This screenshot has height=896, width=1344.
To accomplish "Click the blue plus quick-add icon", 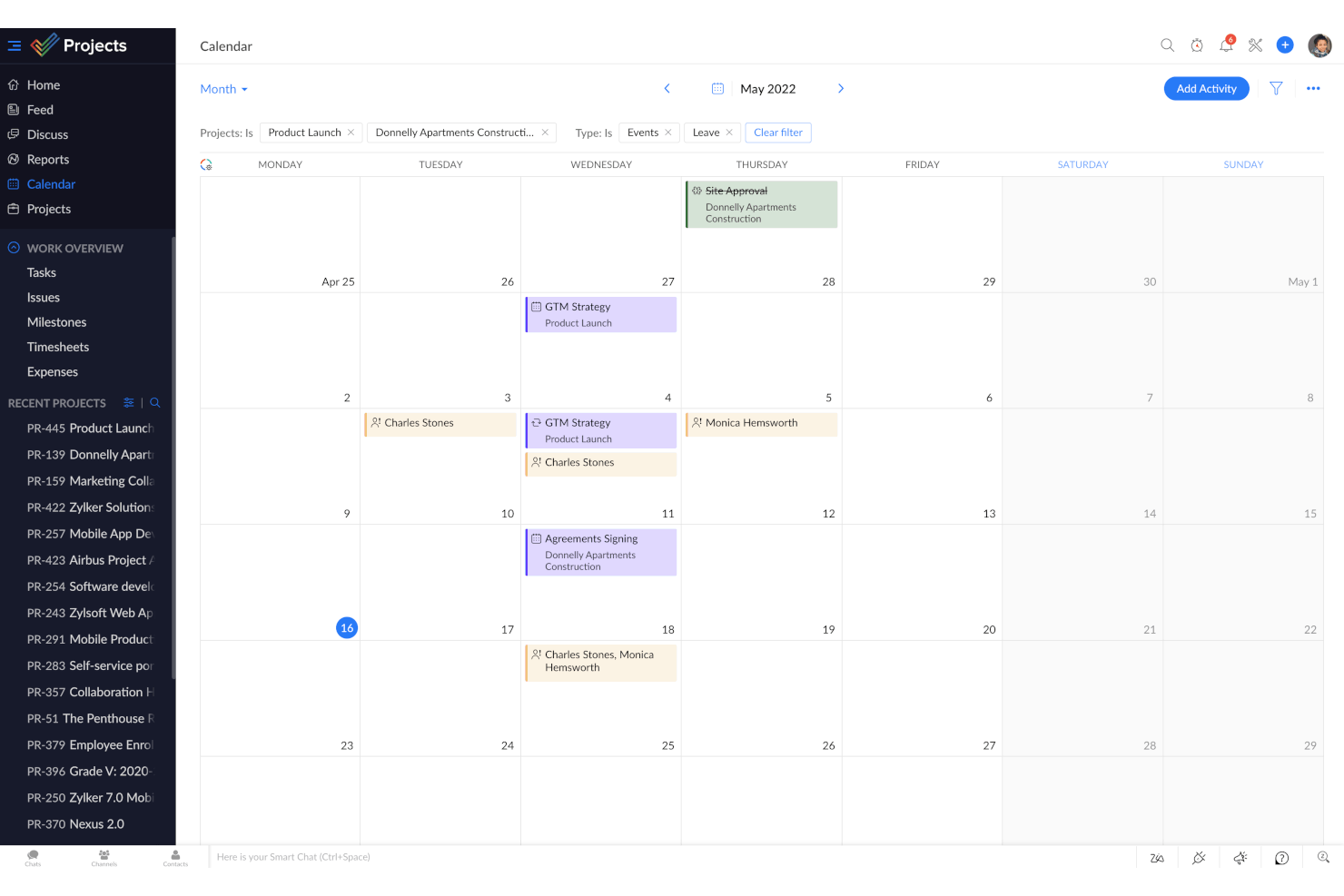I will 1285,44.
